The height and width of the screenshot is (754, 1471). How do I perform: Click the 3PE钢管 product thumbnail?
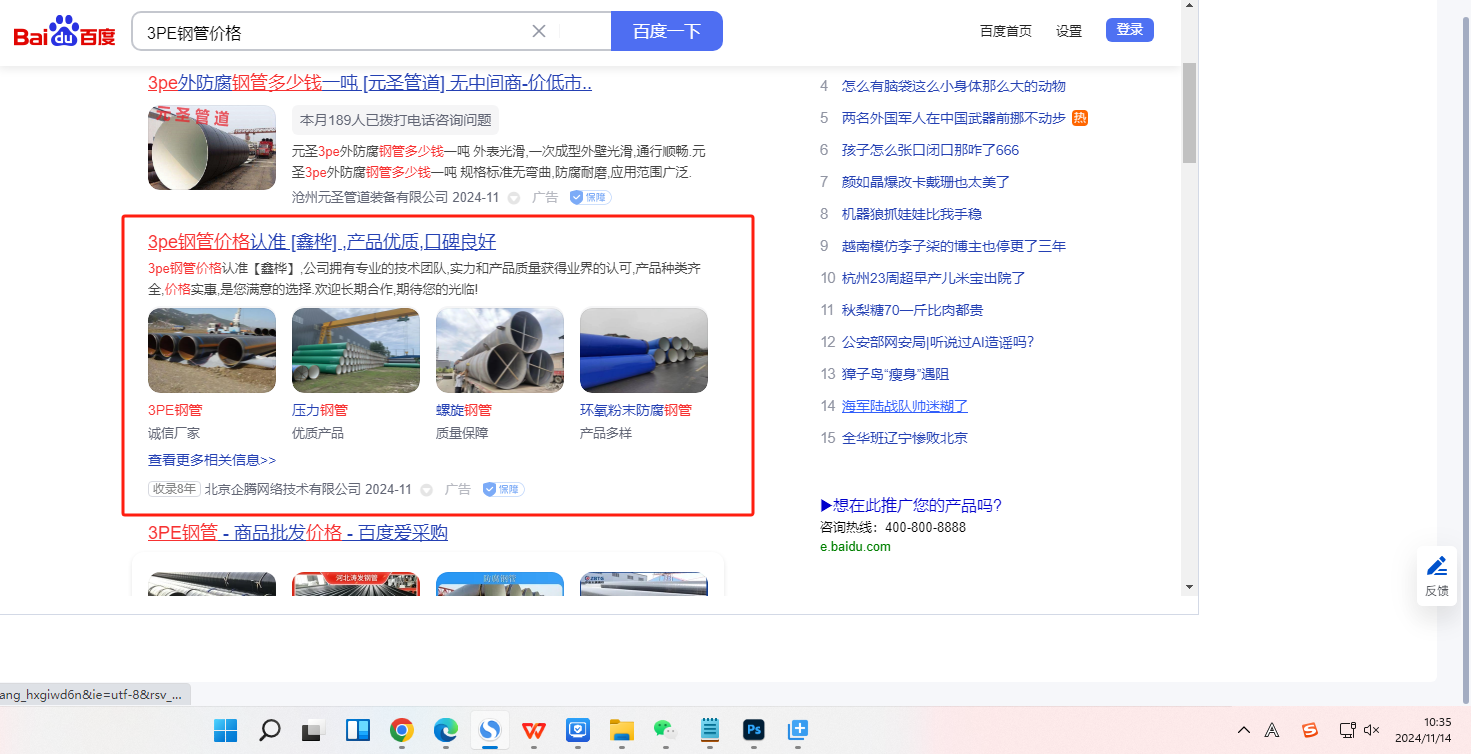[212, 350]
